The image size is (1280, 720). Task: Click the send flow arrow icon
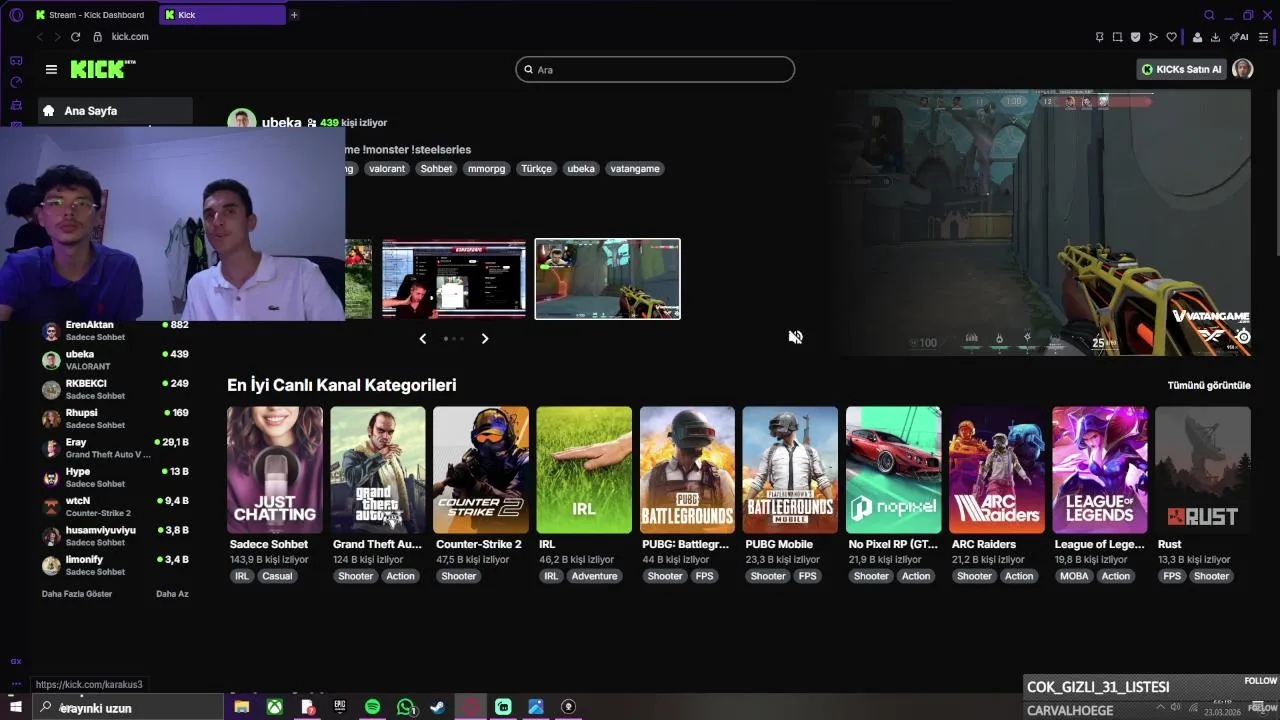(1153, 37)
